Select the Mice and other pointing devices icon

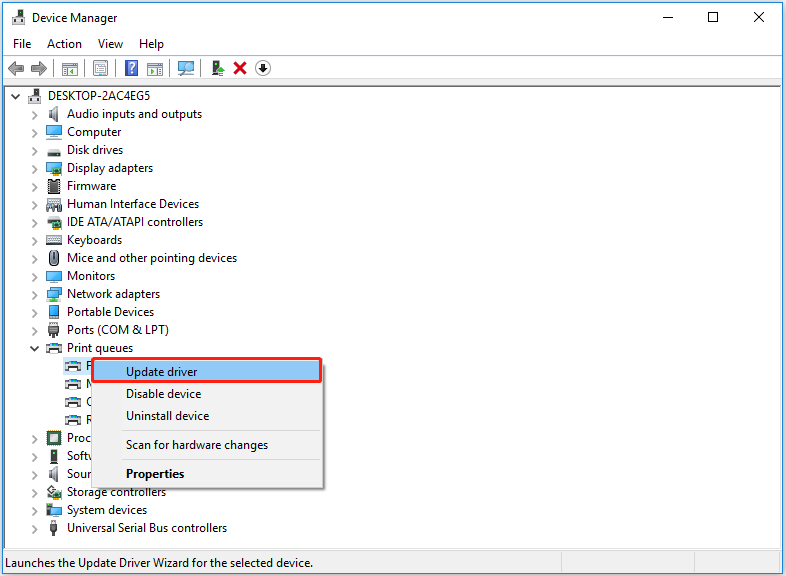pos(54,258)
